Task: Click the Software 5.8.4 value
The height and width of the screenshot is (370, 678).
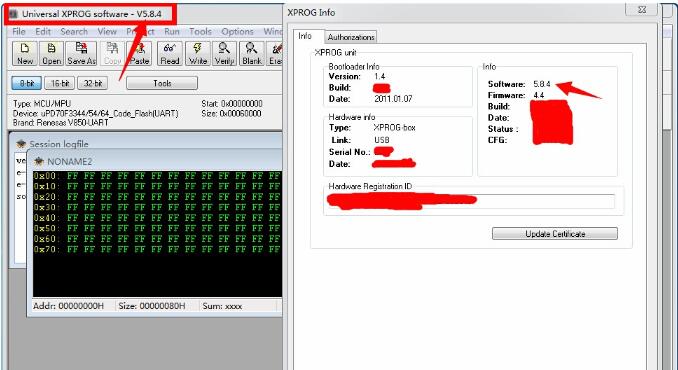Action: pos(542,84)
